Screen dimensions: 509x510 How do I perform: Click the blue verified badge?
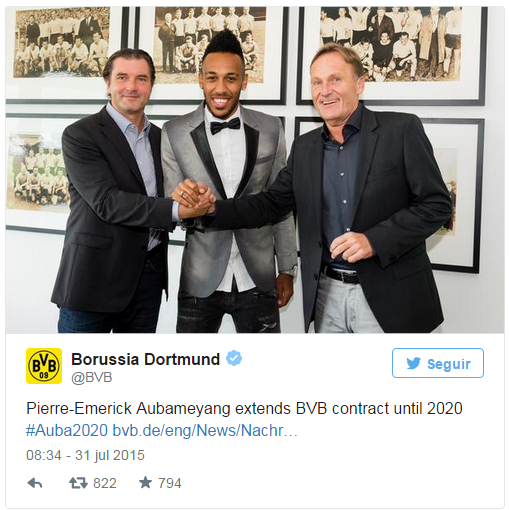click(234, 359)
